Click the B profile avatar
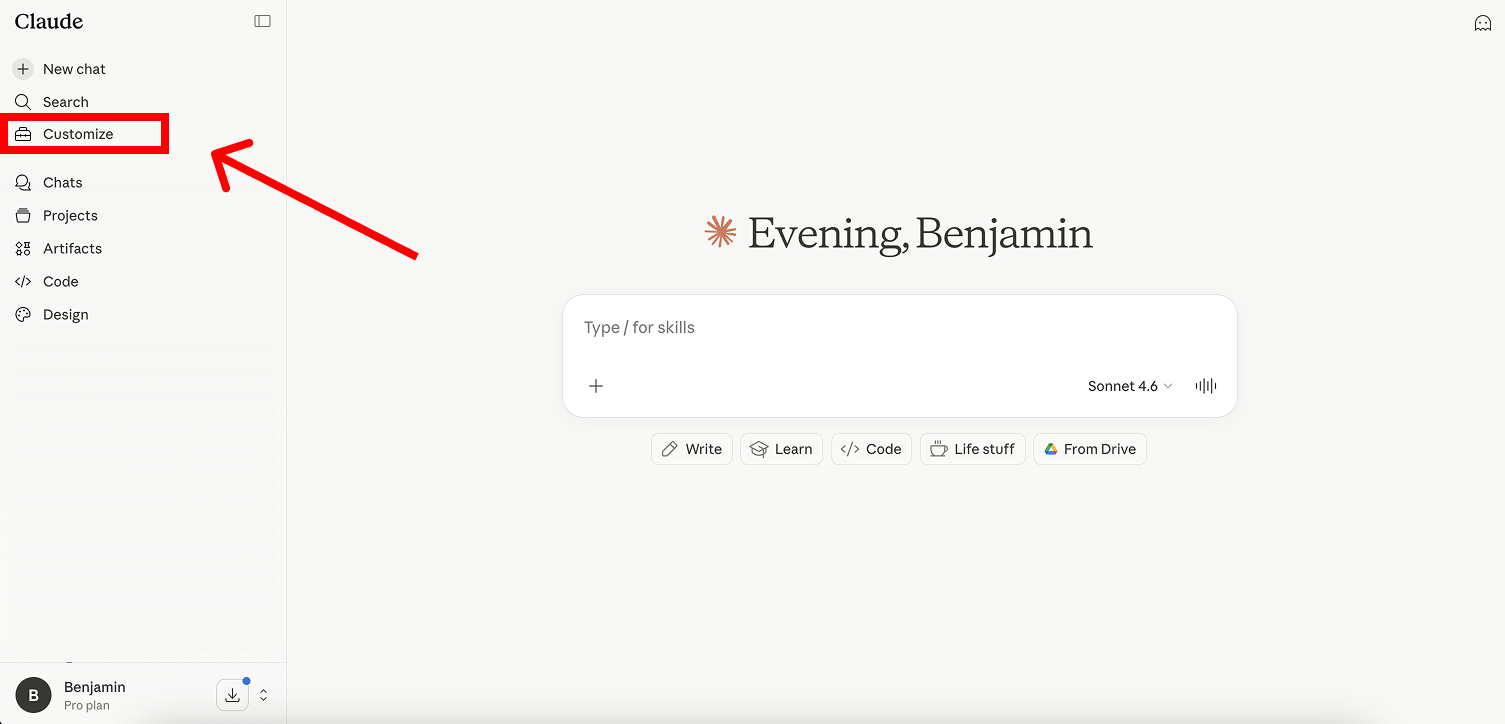Image resolution: width=1505 pixels, height=724 pixels. [x=33, y=695]
